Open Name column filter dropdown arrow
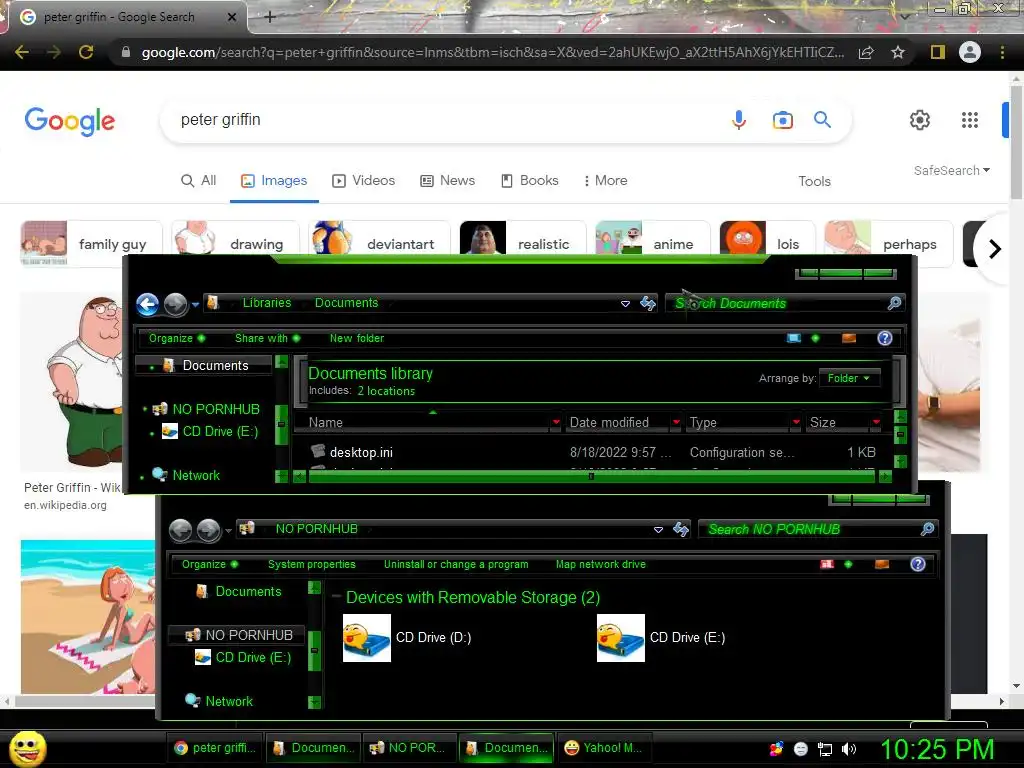Screen dimensions: 1024x768 pyautogui.click(x=556, y=423)
